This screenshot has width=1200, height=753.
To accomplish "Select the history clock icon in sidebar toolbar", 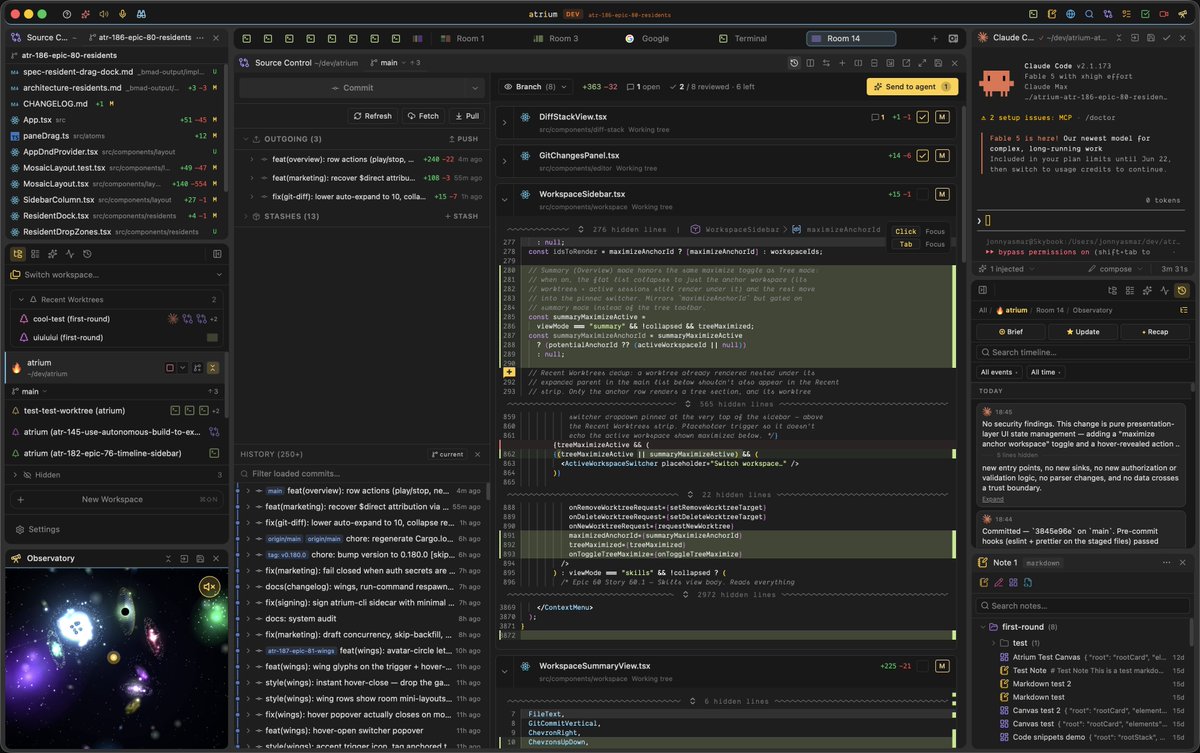I will 87,254.
